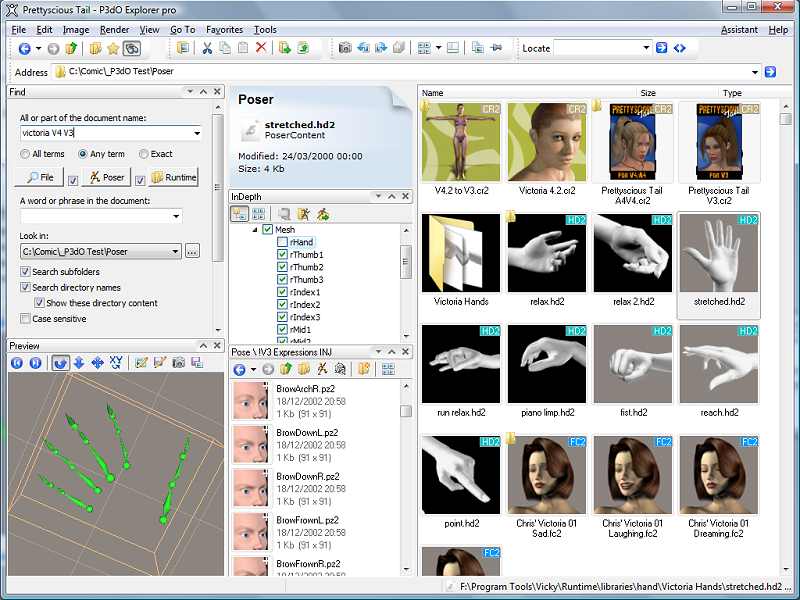Open the document name dropdown arrow

197,133
